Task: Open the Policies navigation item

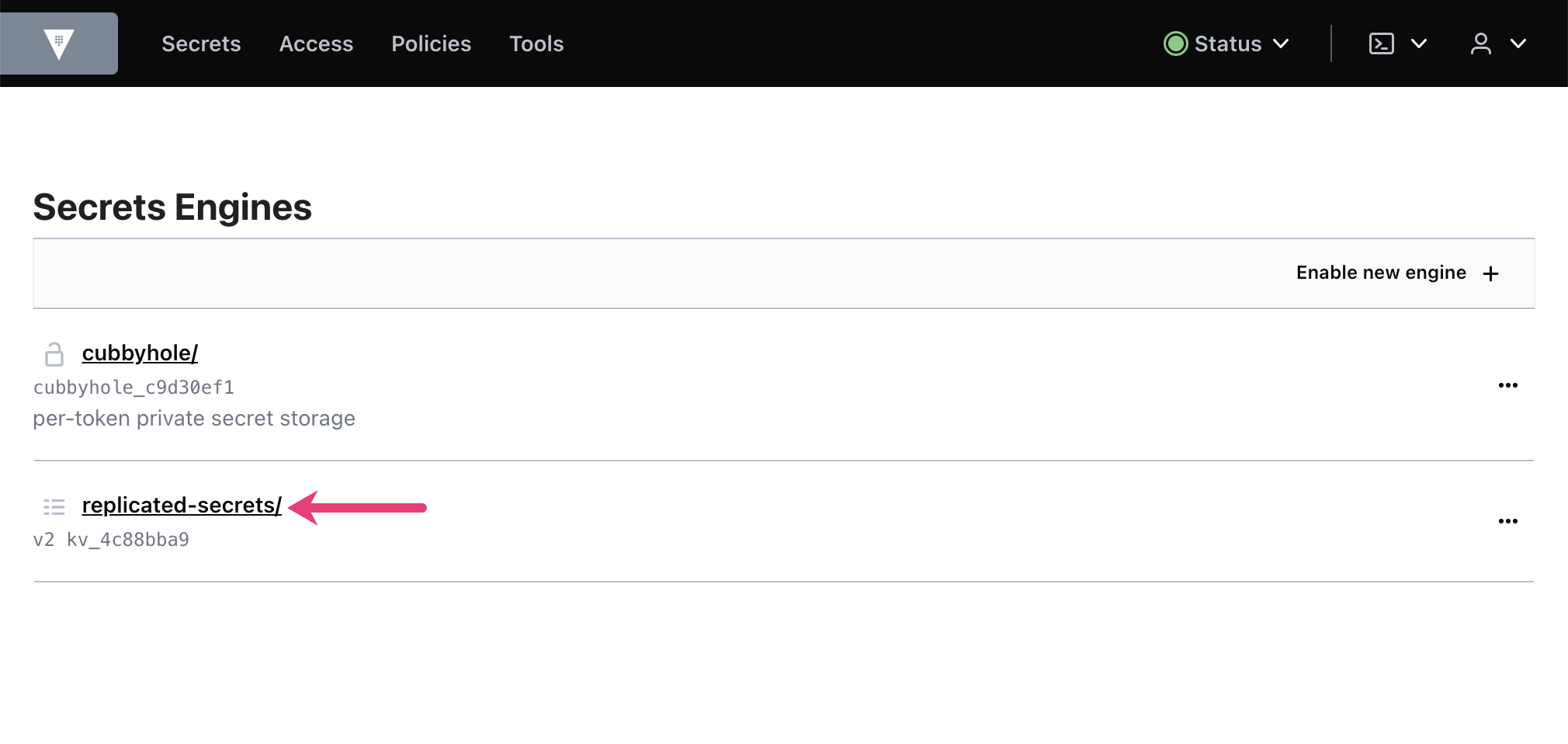Action: [x=431, y=43]
